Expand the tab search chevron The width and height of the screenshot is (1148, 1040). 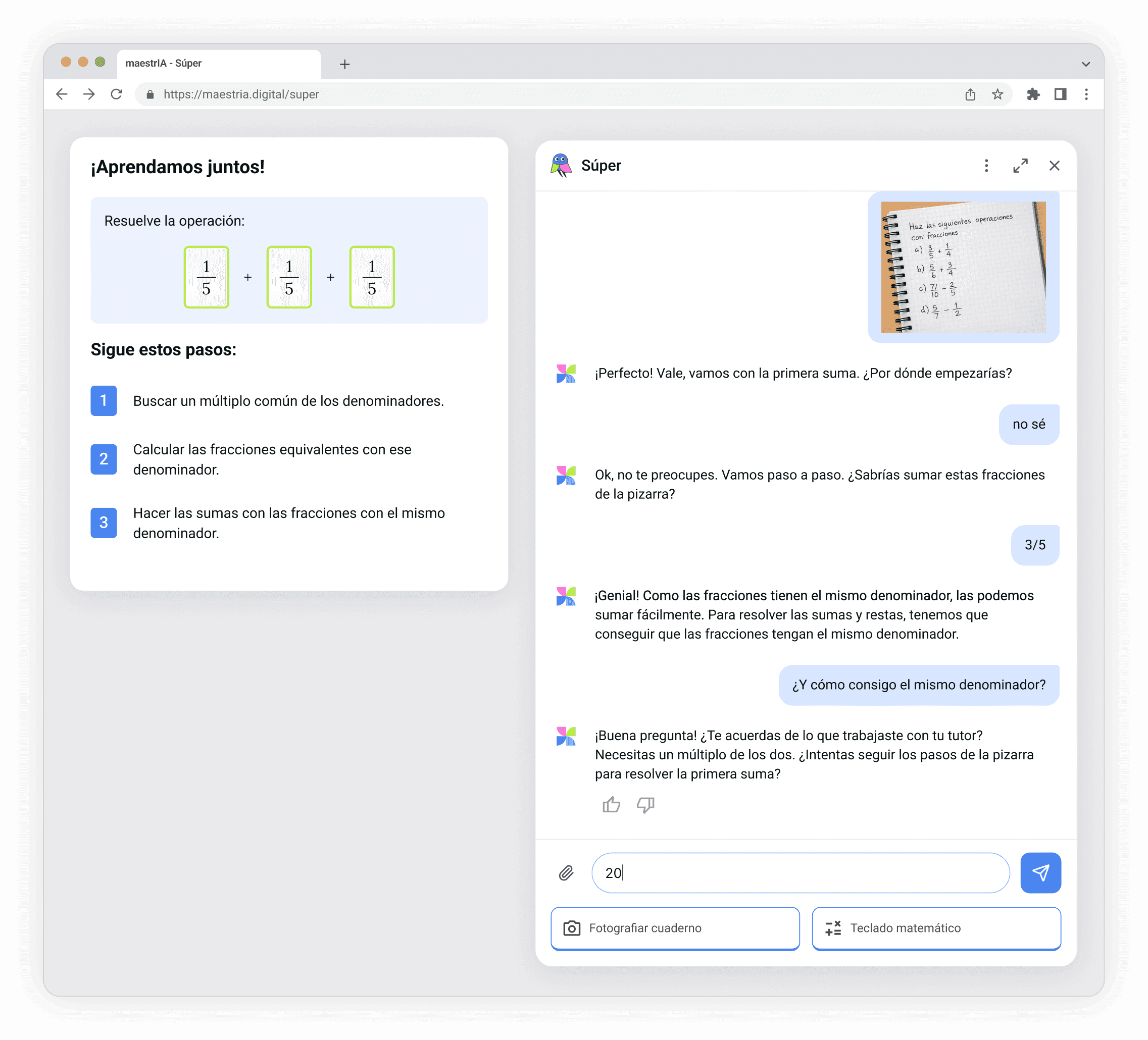[x=1086, y=64]
